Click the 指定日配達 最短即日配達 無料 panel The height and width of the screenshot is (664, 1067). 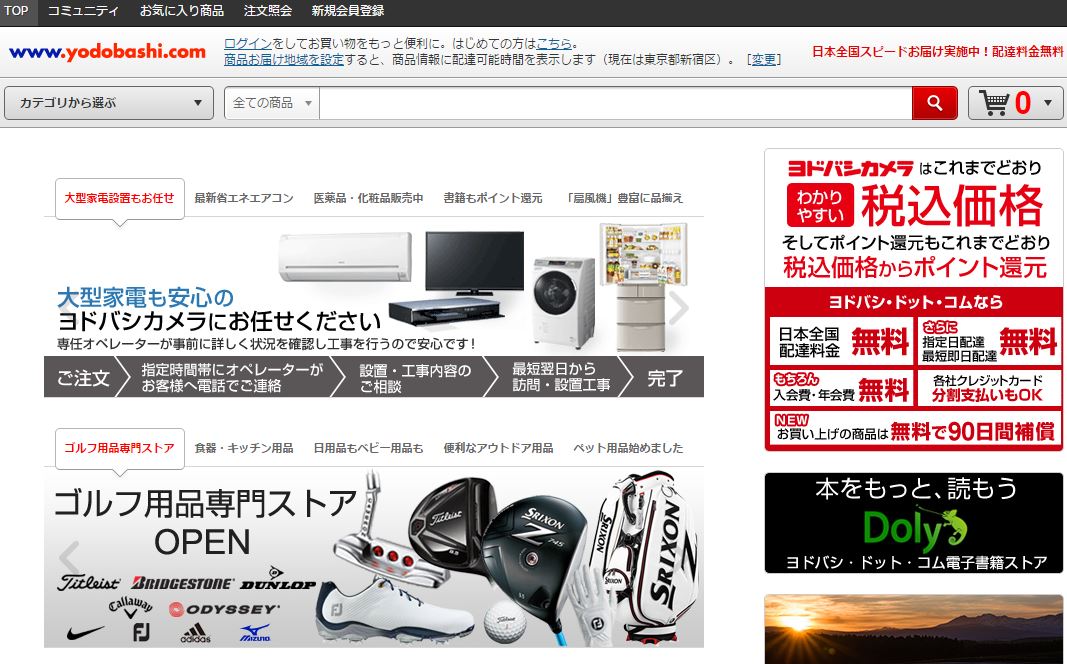pos(988,342)
